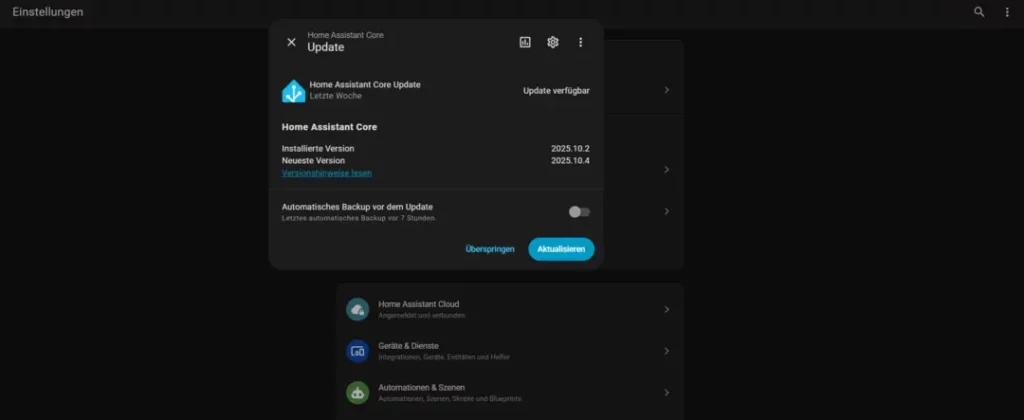
Task: Click the search magnifier icon
Action: pos(979,12)
